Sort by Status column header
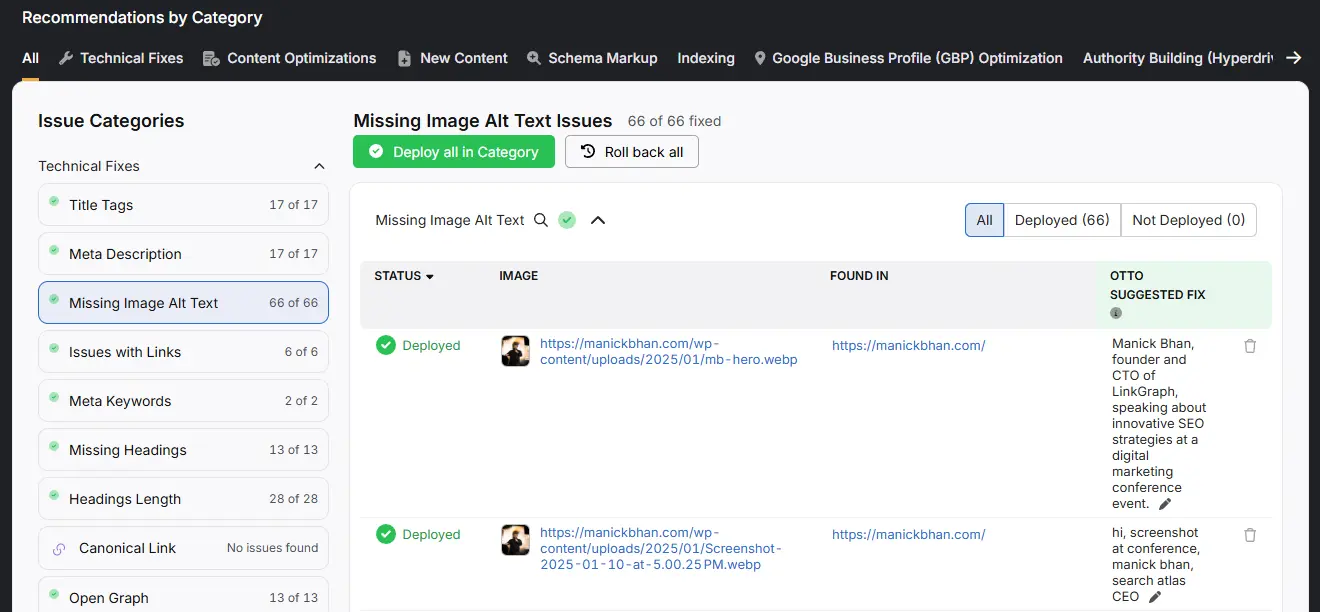 pos(404,276)
